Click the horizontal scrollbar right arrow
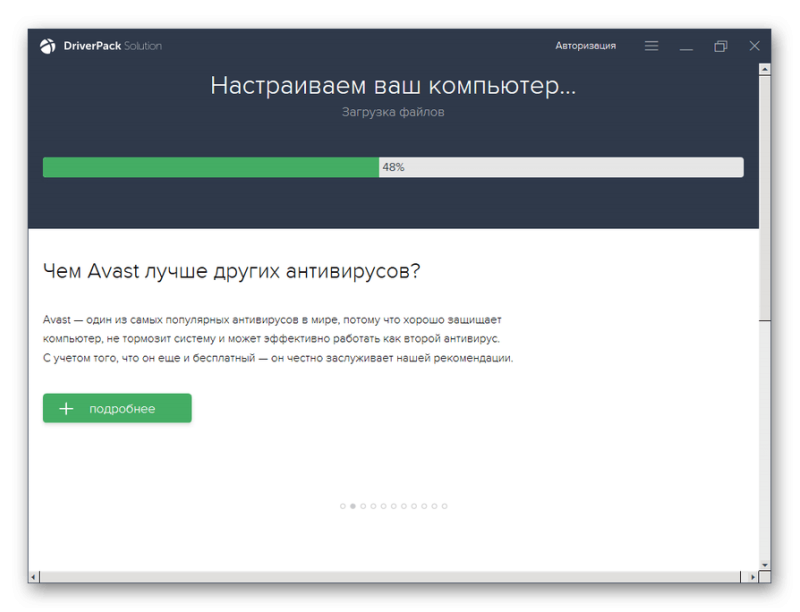The image size is (800, 612). point(753,577)
